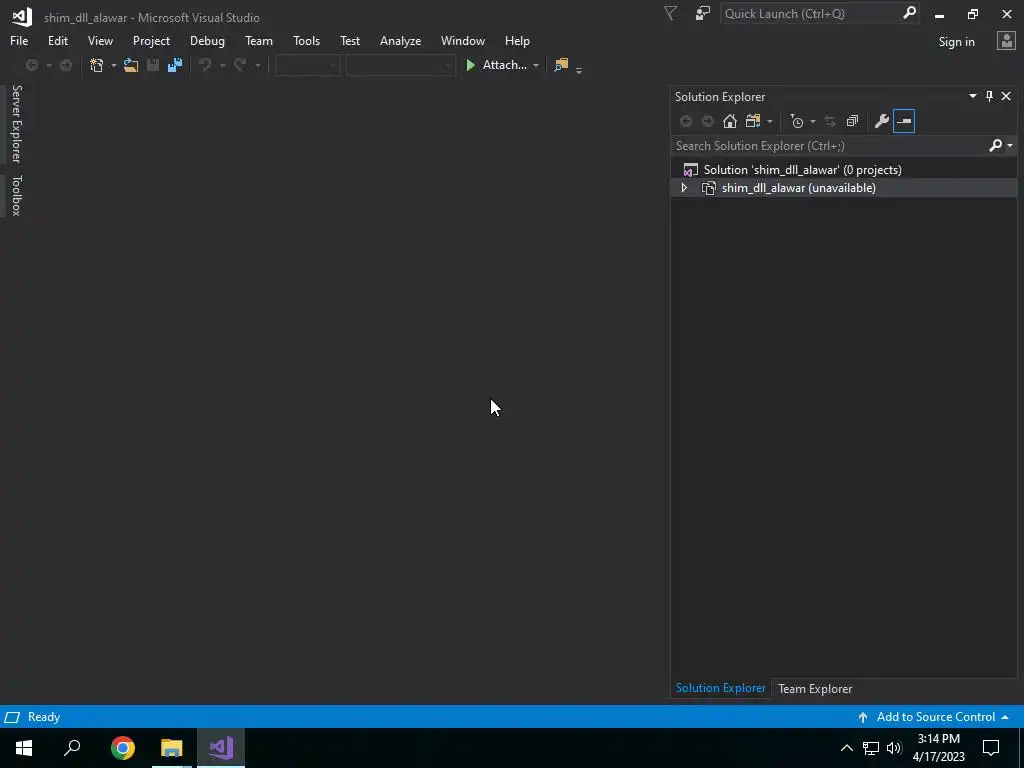1024x768 pixels.
Task: Click the Send Feedback icon
Action: coord(703,13)
